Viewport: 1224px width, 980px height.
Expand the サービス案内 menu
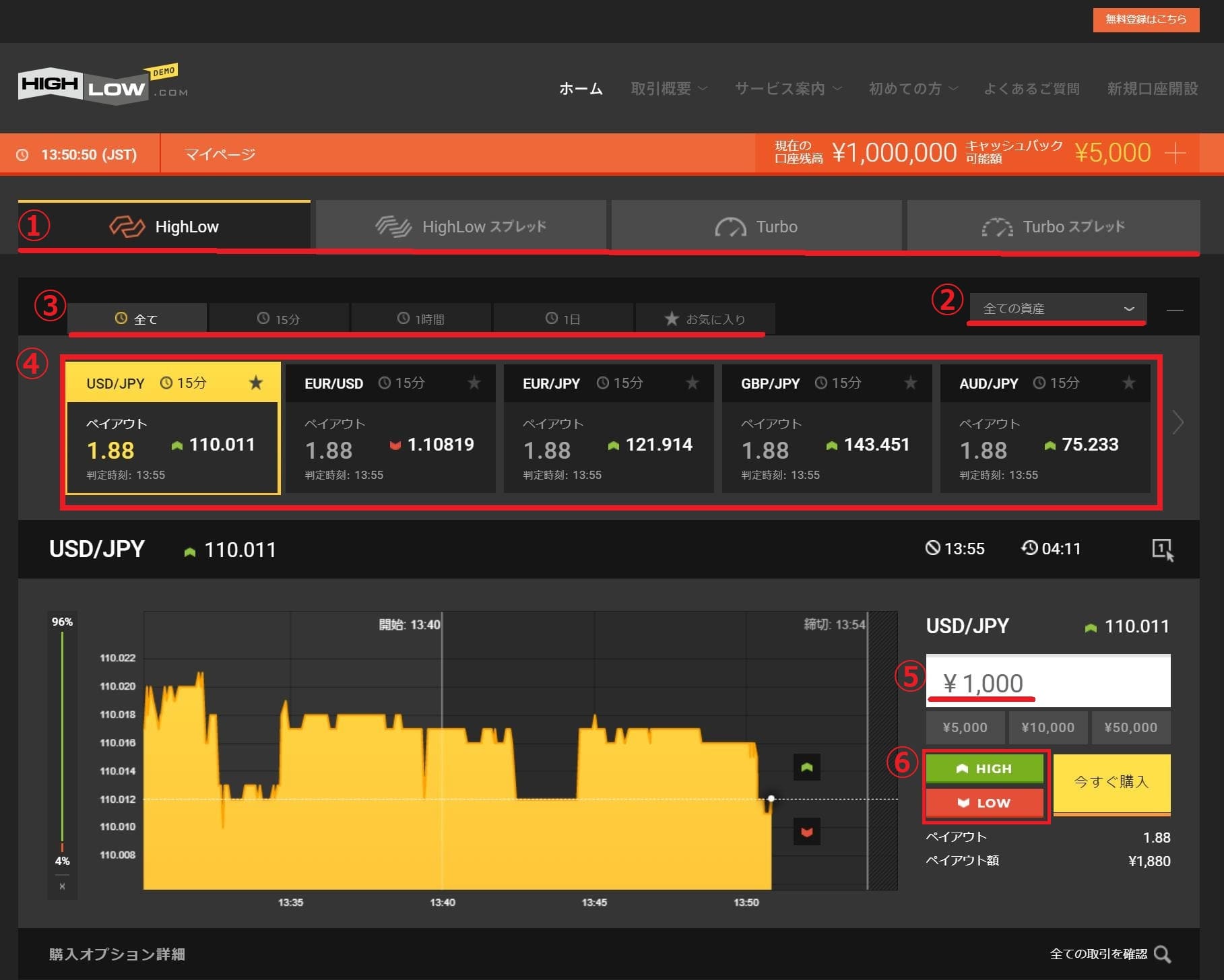[x=788, y=89]
